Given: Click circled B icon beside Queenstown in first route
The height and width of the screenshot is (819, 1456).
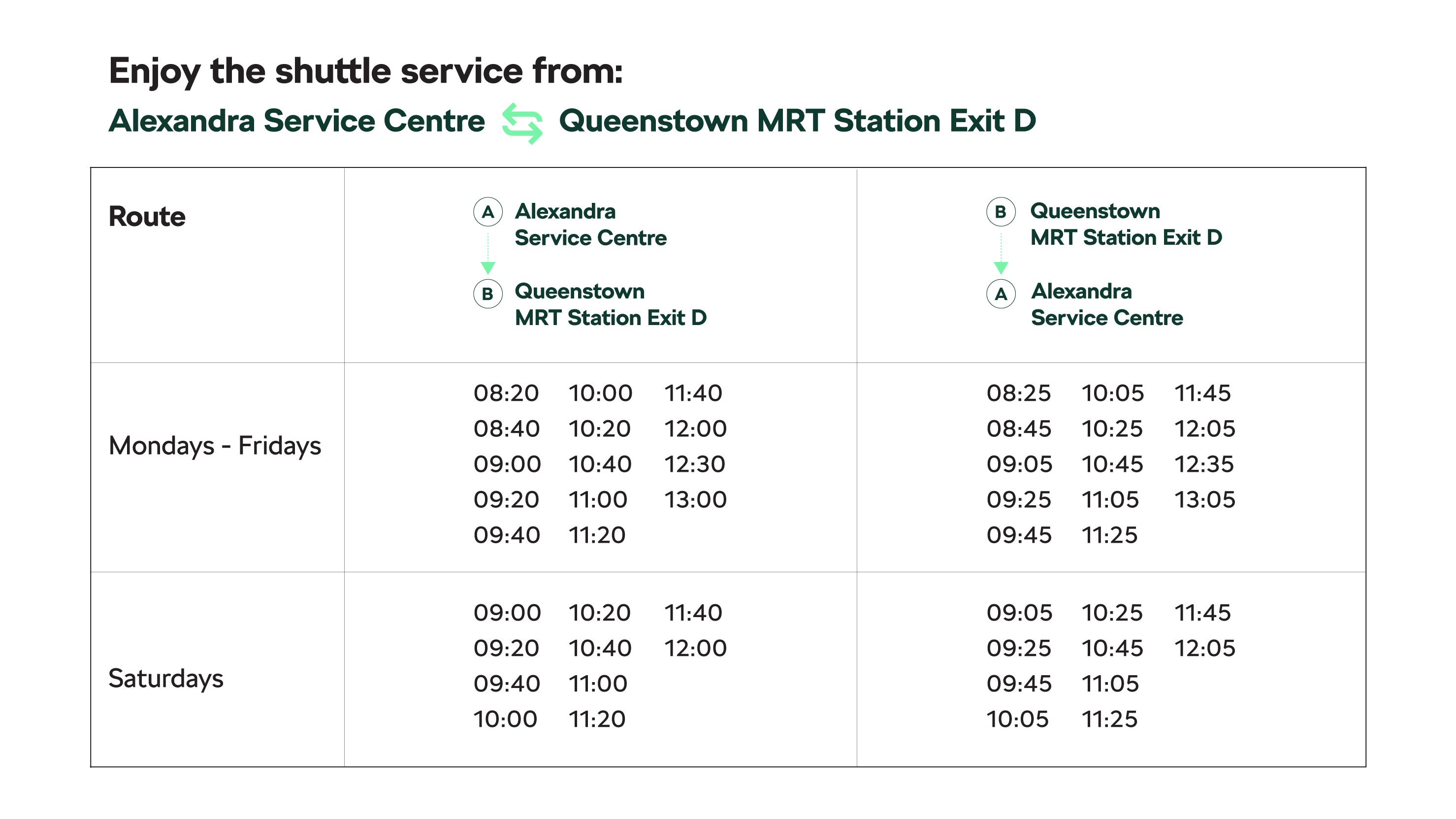Looking at the screenshot, I should click(488, 294).
